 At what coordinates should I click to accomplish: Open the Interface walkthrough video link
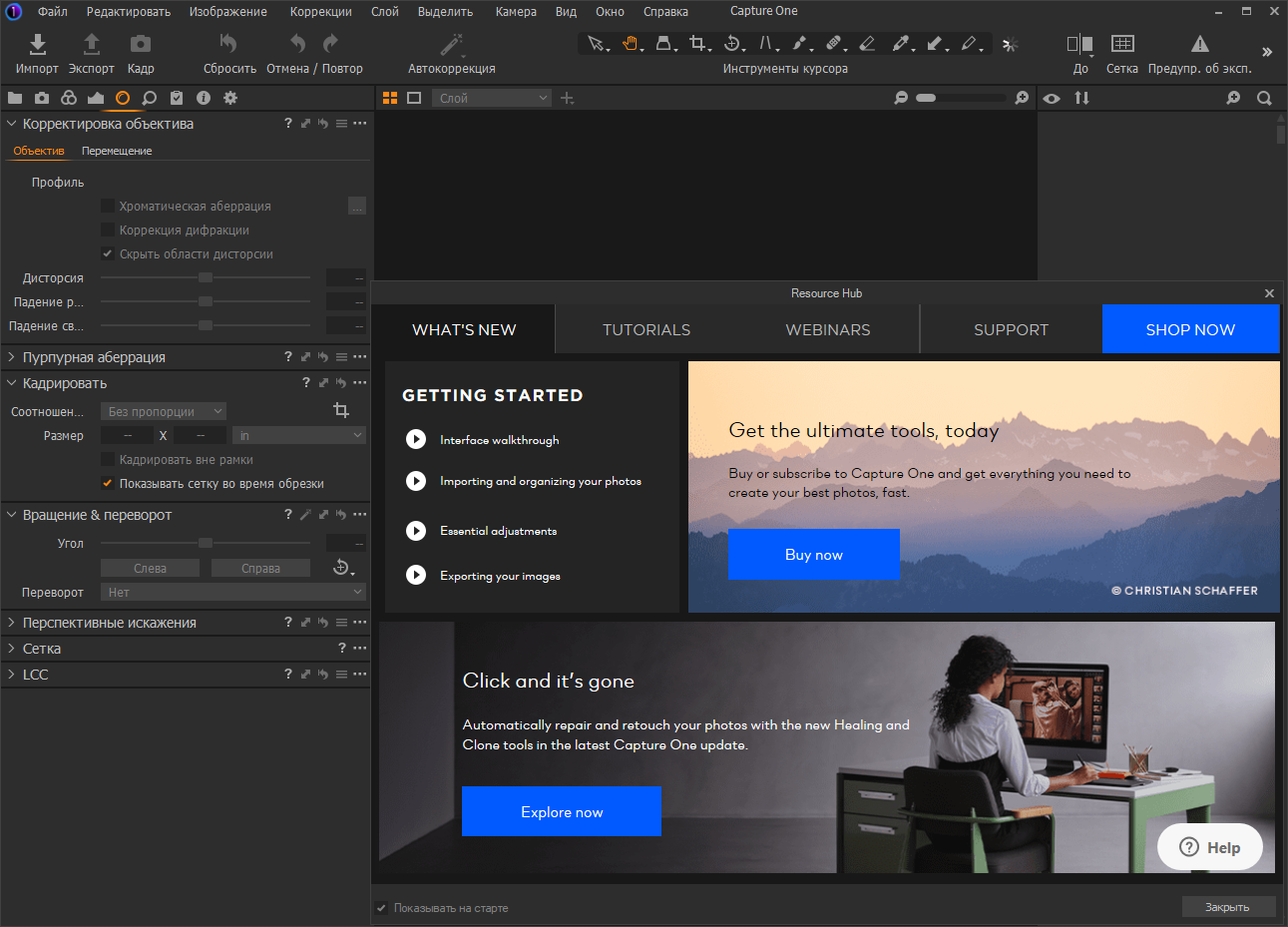(499, 440)
